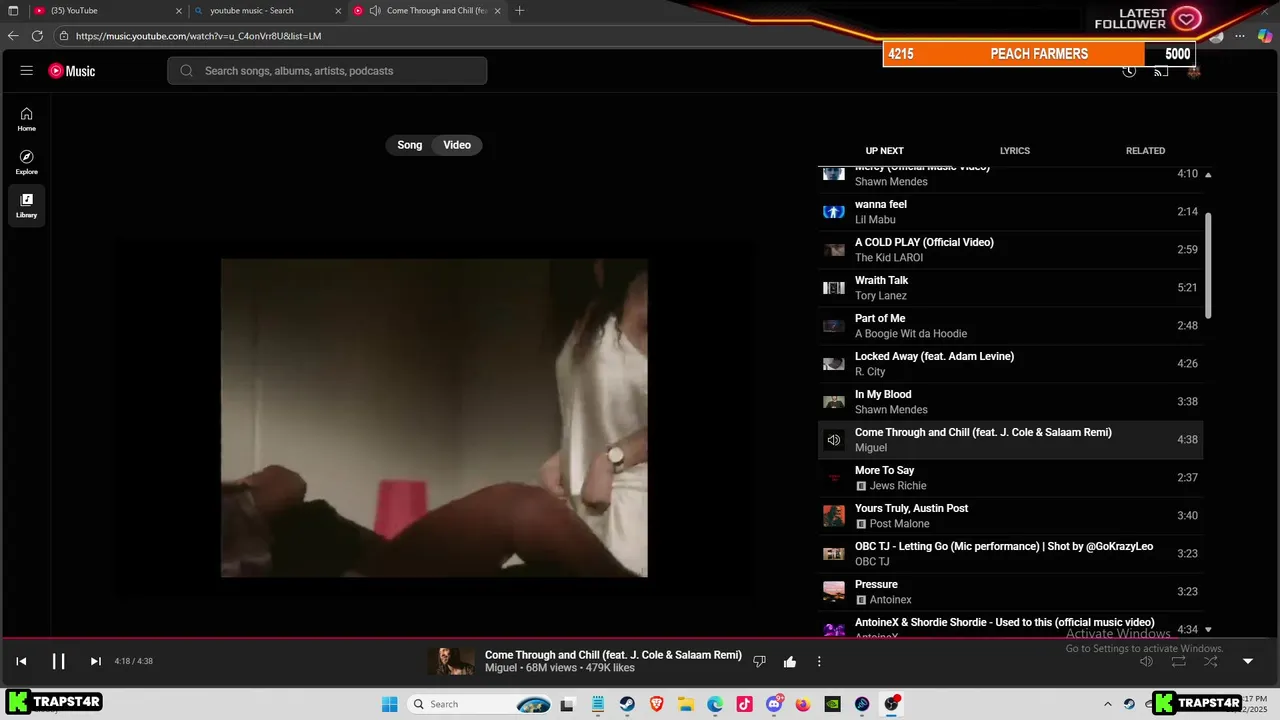Click the player bar album thumbnail
The height and width of the screenshot is (720, 1280).
[451, 661]
